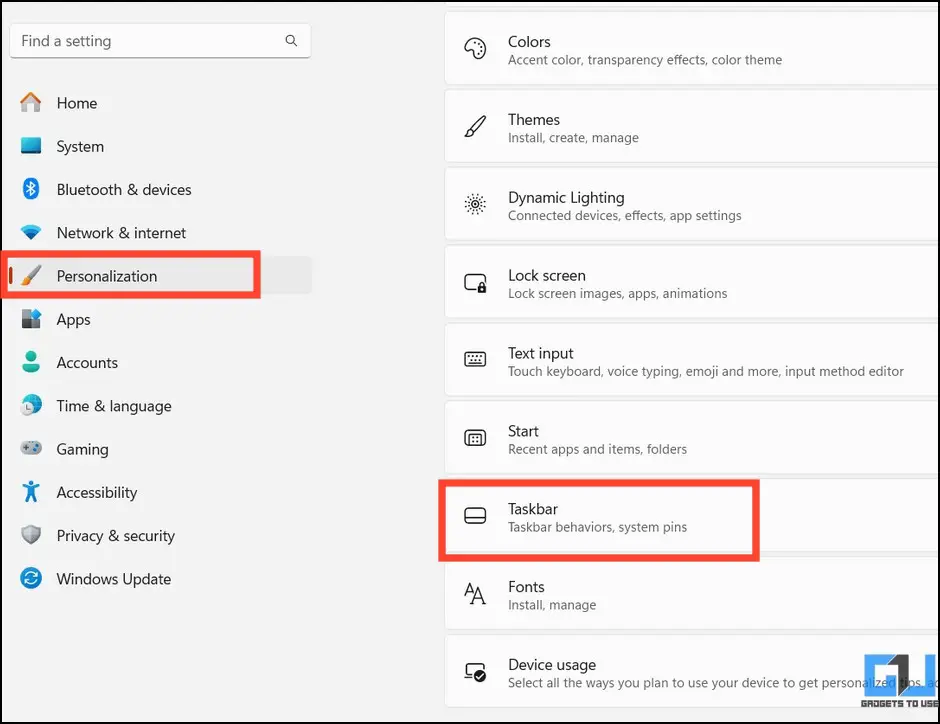Click the Dynamic Lighting sun icon
Image resolution: width=940 pixels, height=724 pixels.
tap(475, 204)
